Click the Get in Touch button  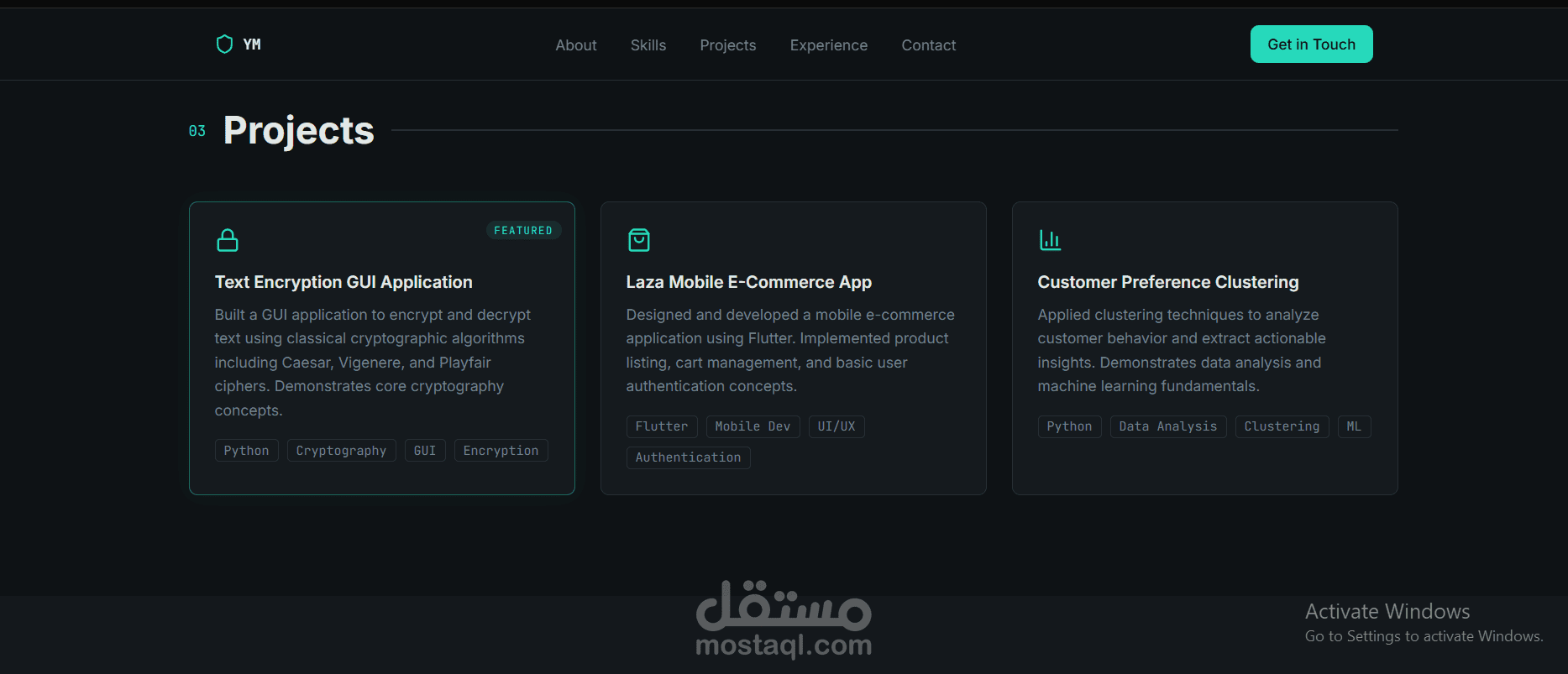point(1312,44)
